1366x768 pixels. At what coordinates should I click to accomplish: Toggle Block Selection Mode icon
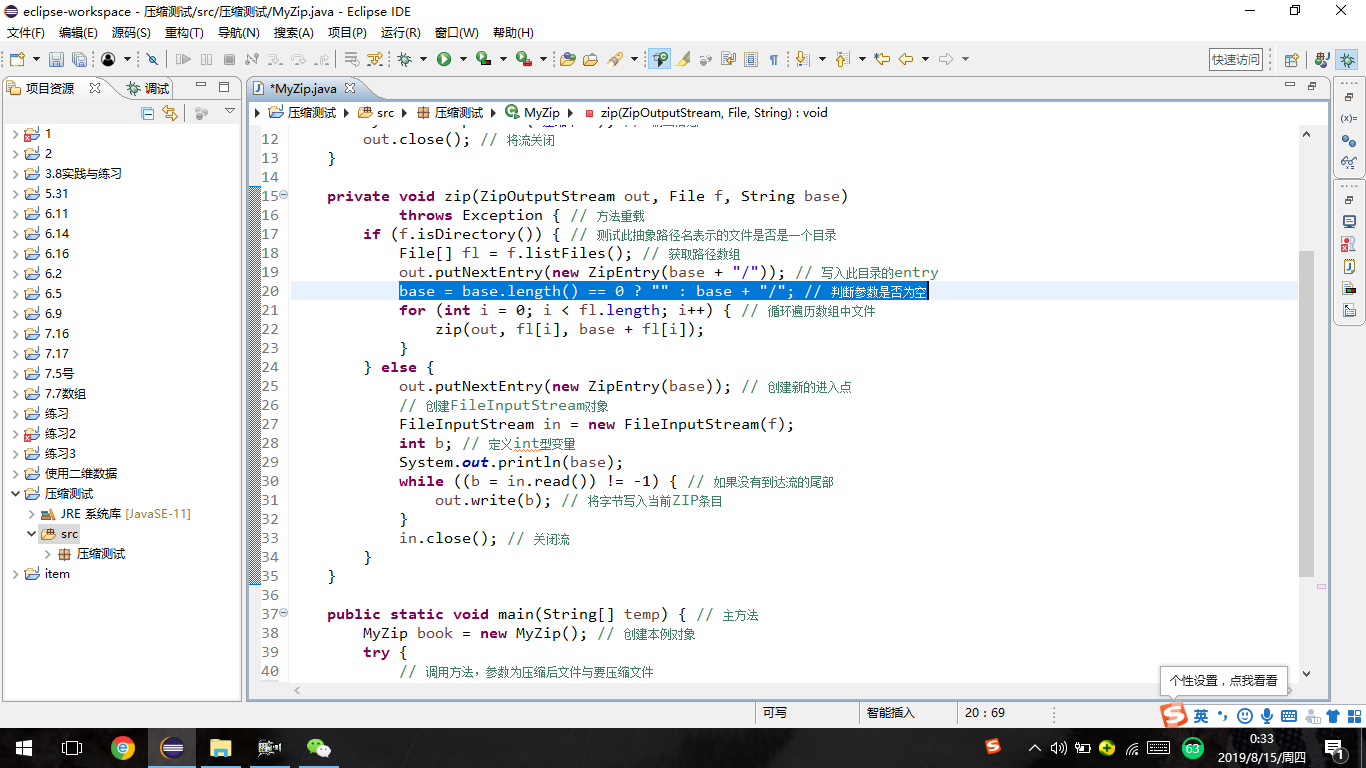point(751,59)
